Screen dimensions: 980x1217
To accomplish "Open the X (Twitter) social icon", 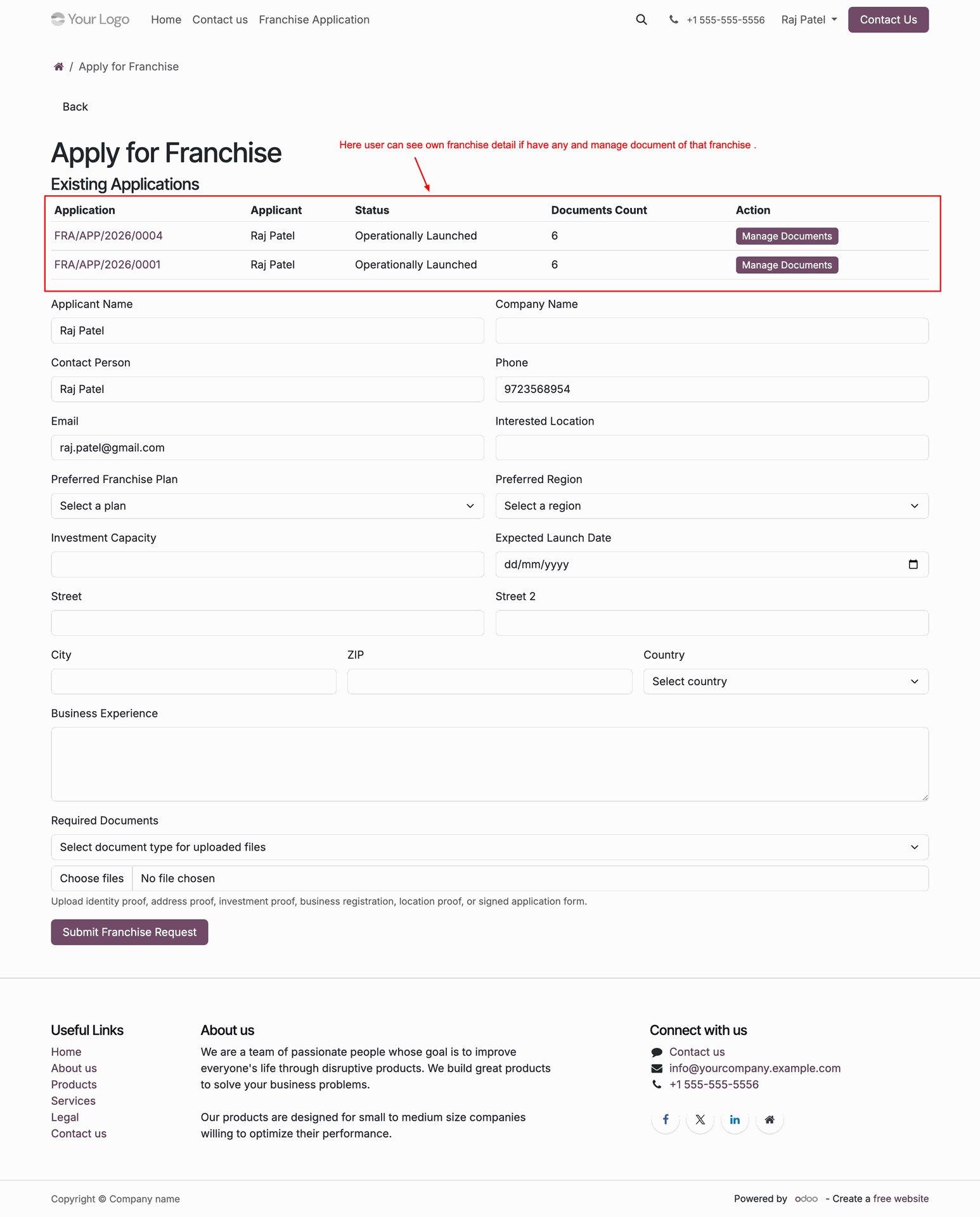I will [x=700, y=1119].
